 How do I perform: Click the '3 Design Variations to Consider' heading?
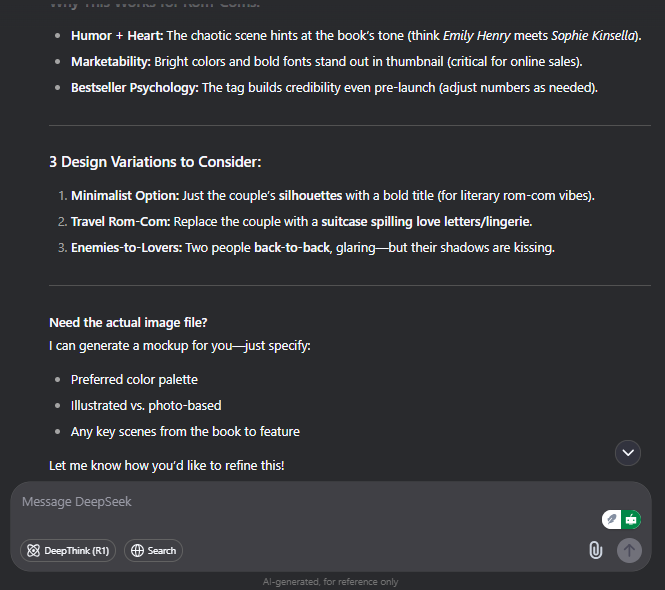(155, 162)
